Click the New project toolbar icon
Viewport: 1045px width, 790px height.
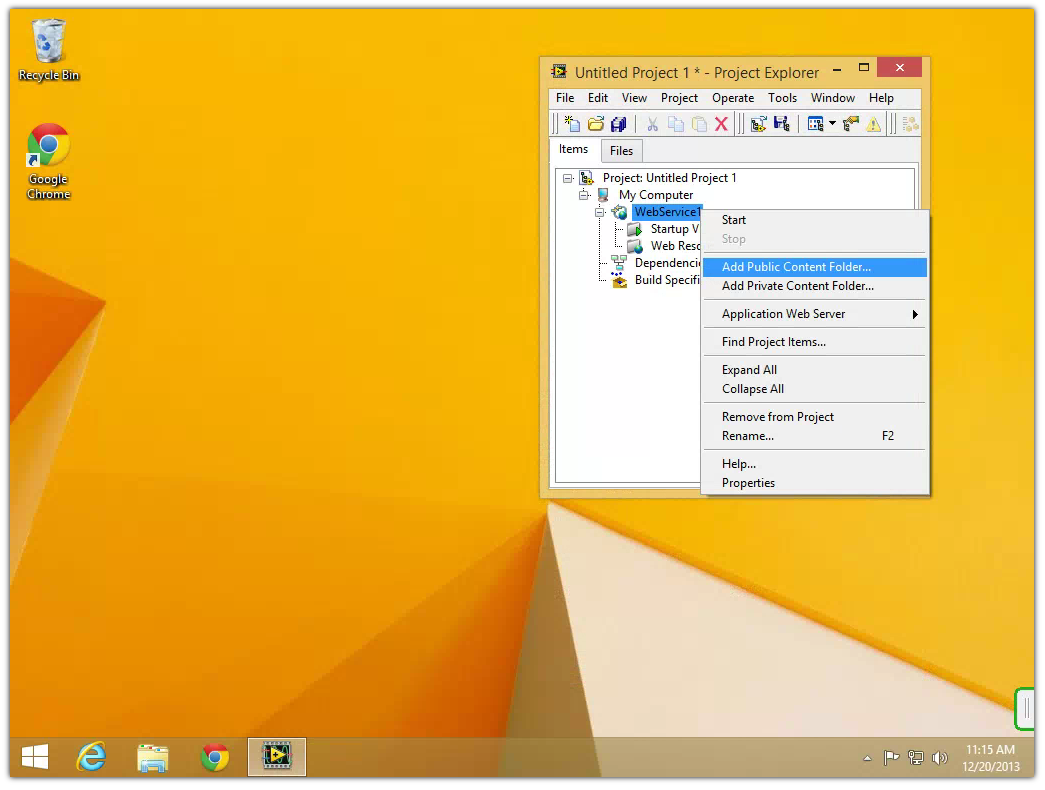tap(571, 124)
